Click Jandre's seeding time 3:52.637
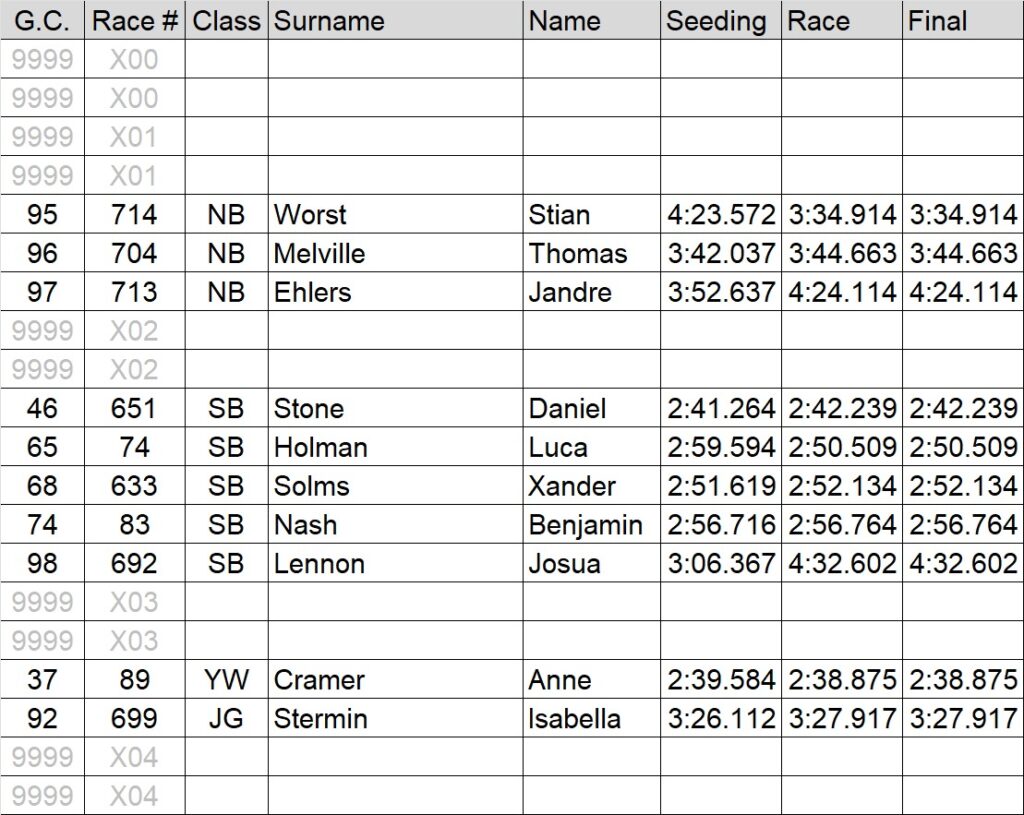The width and height of the screenshot is (1024, 815). pyautogui.click(x=720, y=292)
